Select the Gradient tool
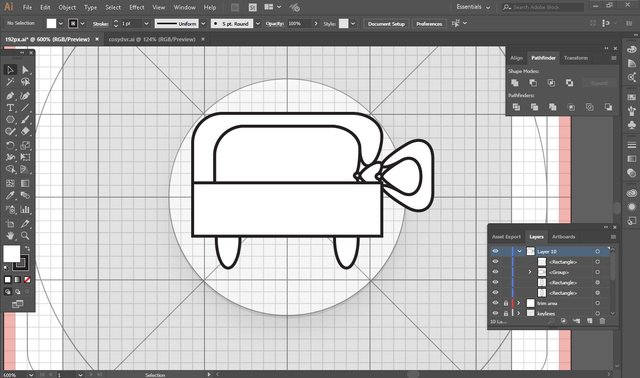640x378 pixels. pos(25,183)
